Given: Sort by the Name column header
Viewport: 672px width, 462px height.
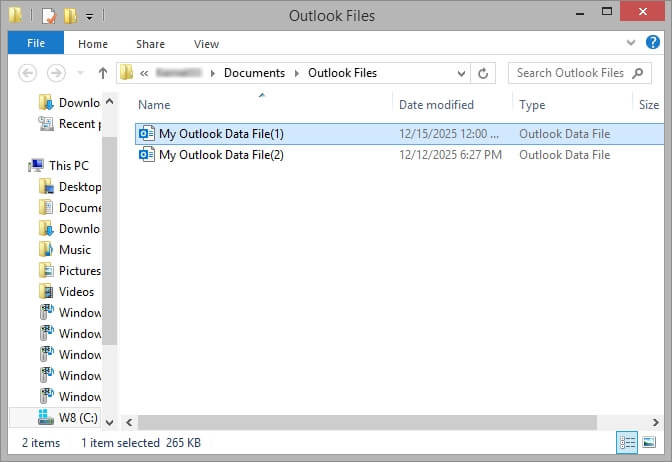Looking at the screenshot, I should 153,105.
